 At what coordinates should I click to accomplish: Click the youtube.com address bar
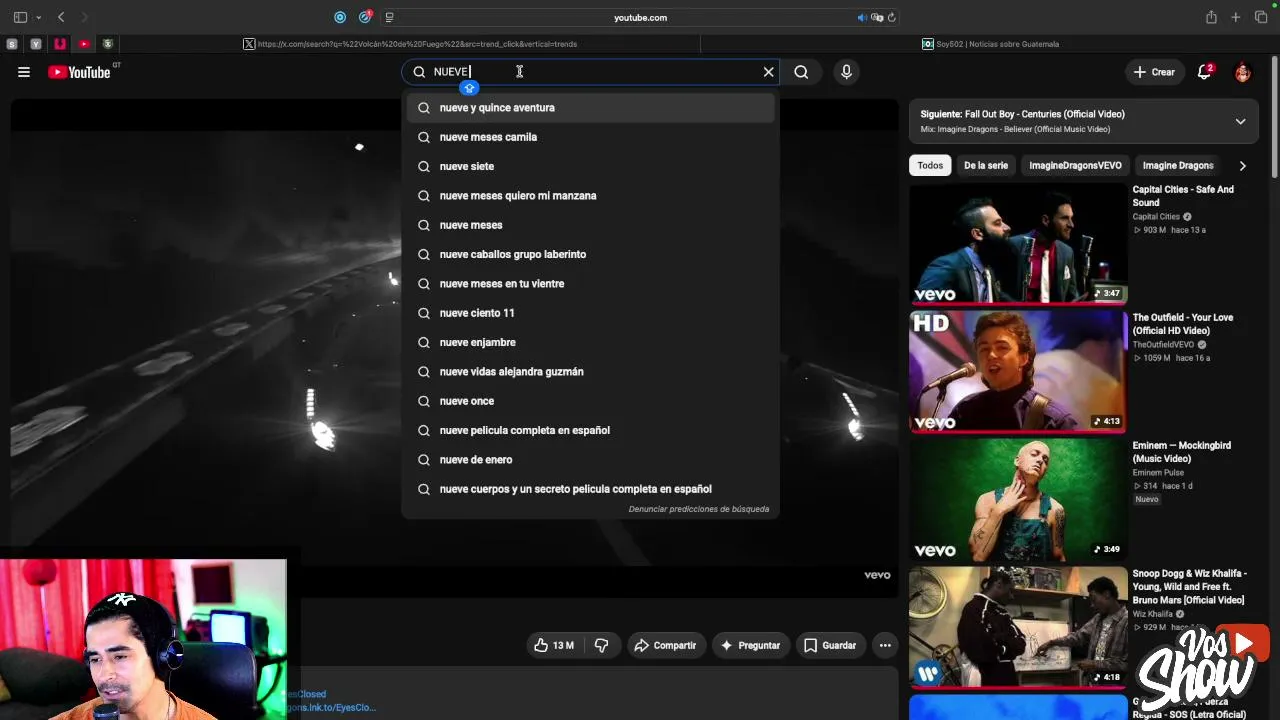click(640, 17)
